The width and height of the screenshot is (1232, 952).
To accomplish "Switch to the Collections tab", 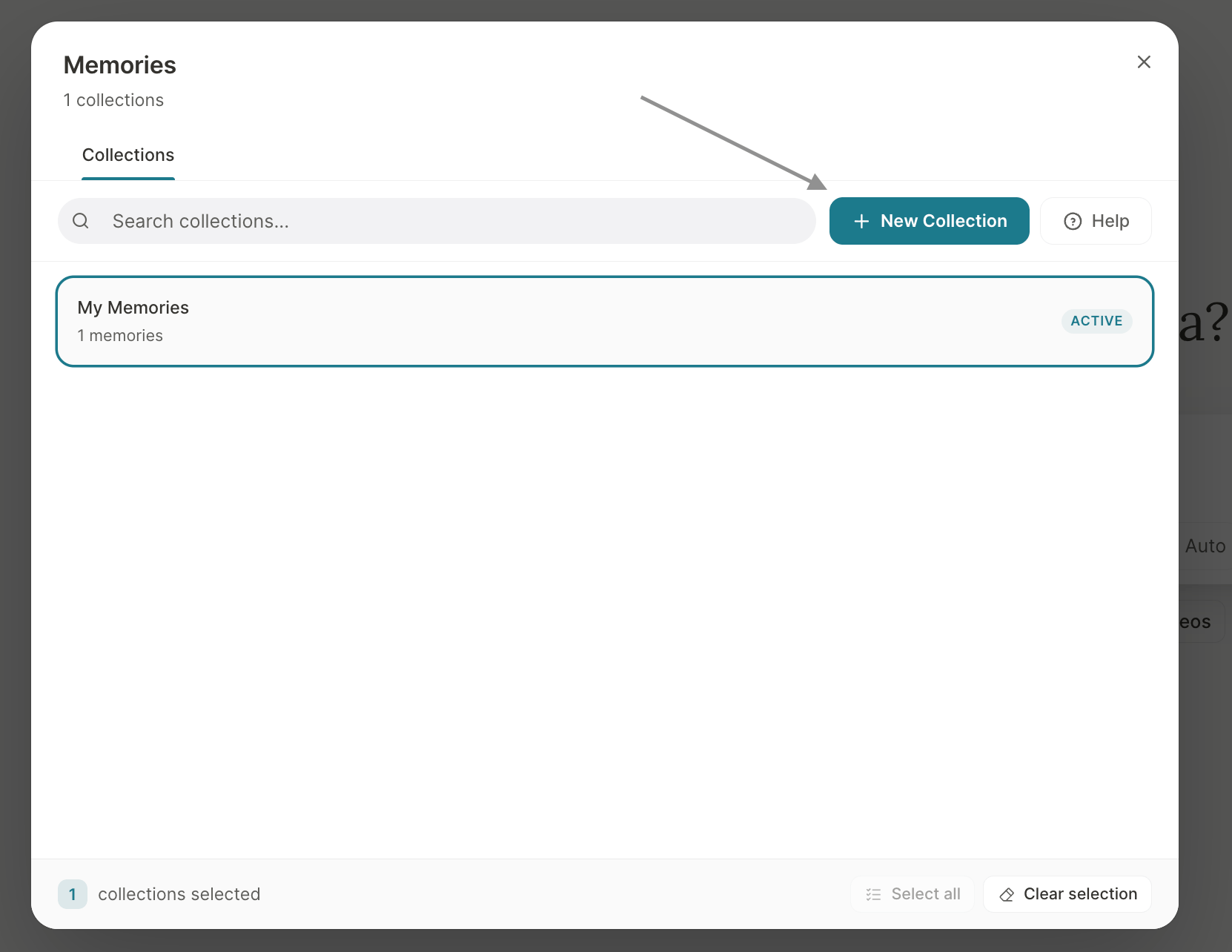I will point(128,155).
